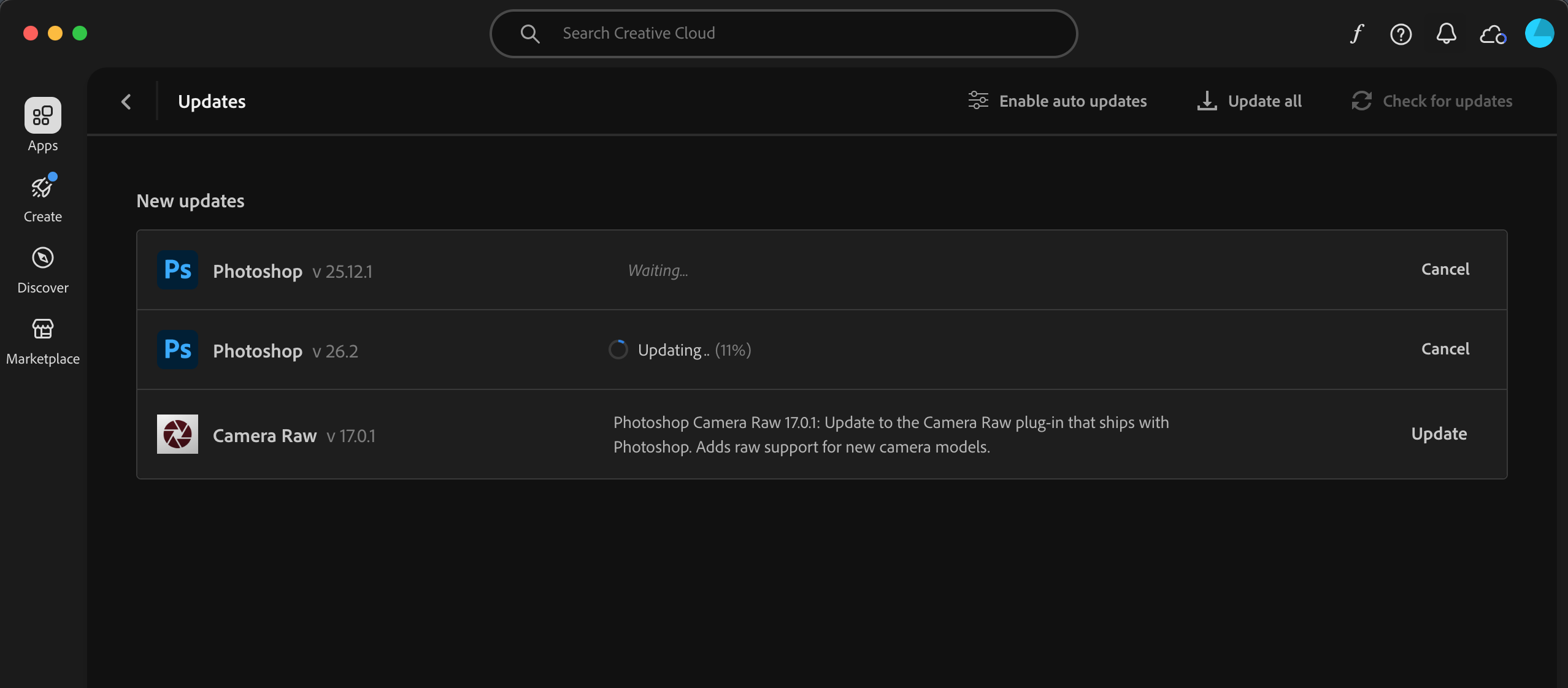
Task: Open the Apps section in sidebar
Action: coord(42,116)
